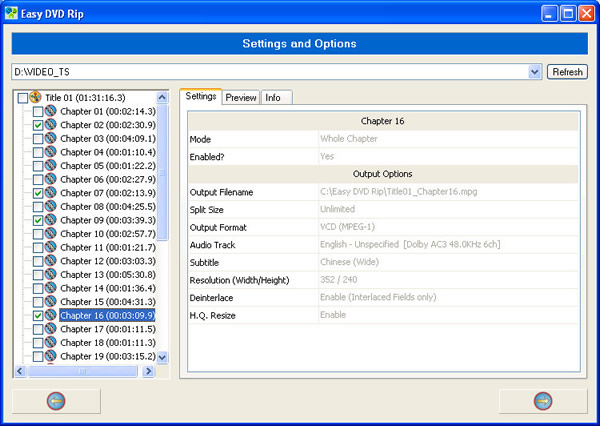Click the Split Size value Unlimited

pyautogui.click(x=338, y=209)
